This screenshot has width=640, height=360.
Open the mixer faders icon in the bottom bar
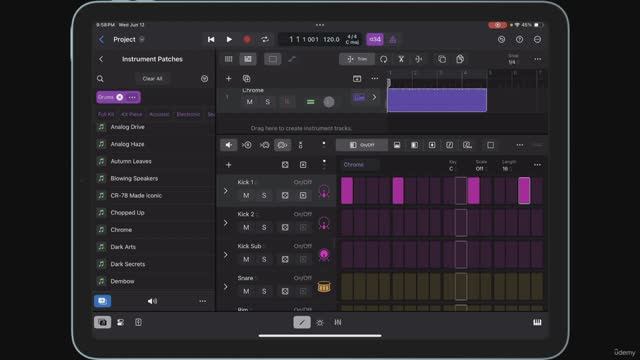(338, 322)
